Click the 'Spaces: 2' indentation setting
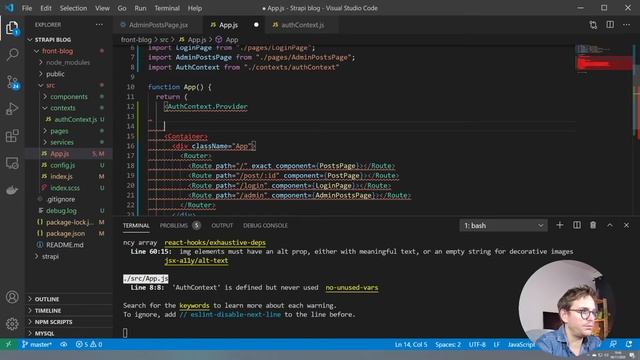640x360 pixels. point(448,344)
